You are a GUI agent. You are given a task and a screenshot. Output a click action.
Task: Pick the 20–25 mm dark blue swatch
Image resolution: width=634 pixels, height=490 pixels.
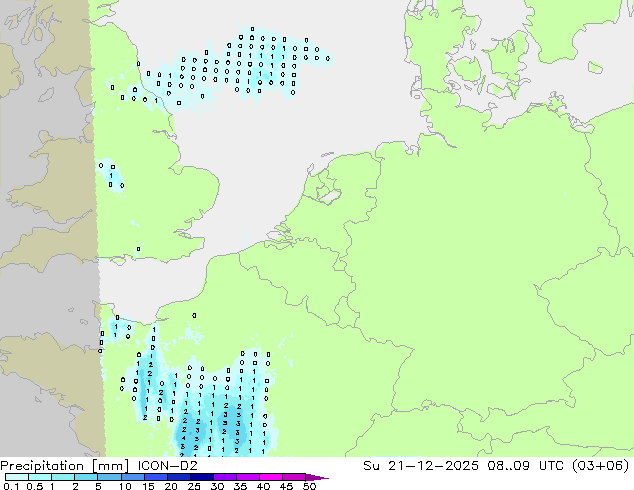pos(178,477)
